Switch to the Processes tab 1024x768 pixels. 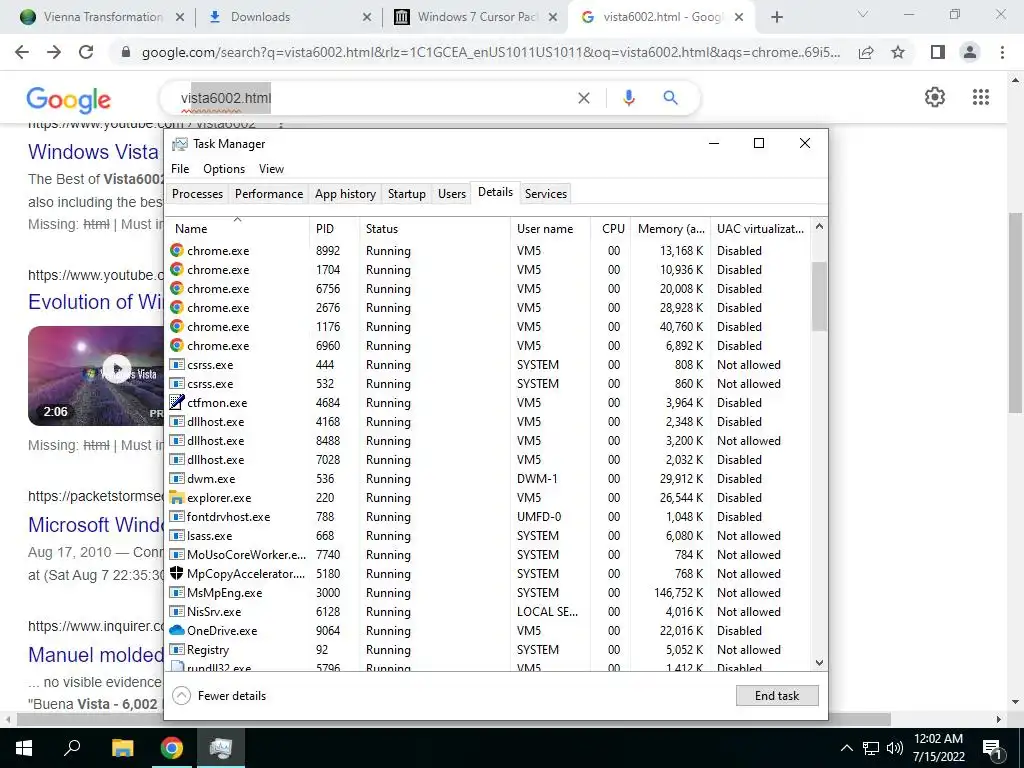pyautogui.click(x=197, y=193)
